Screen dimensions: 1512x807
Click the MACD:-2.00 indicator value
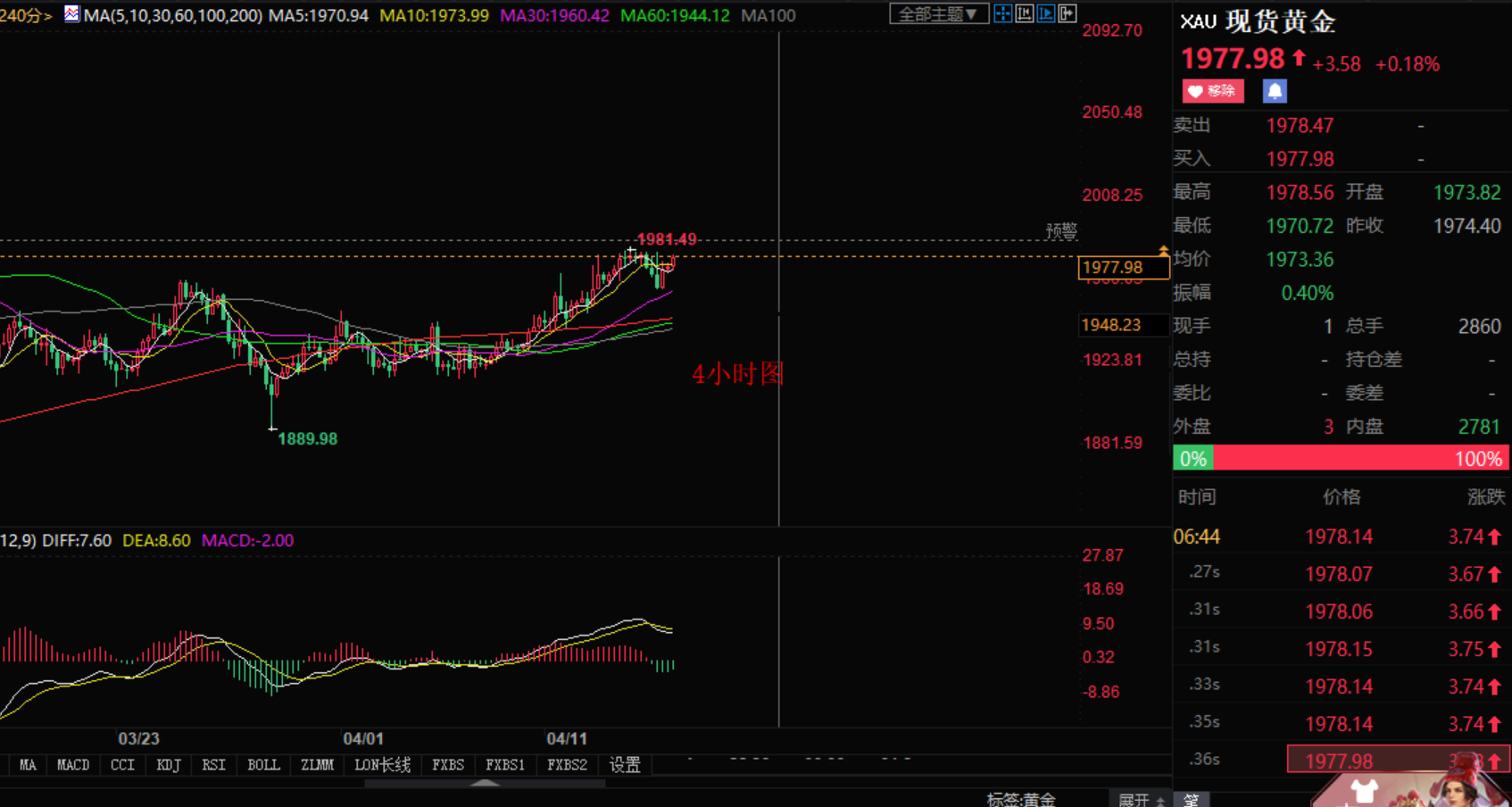248,541
